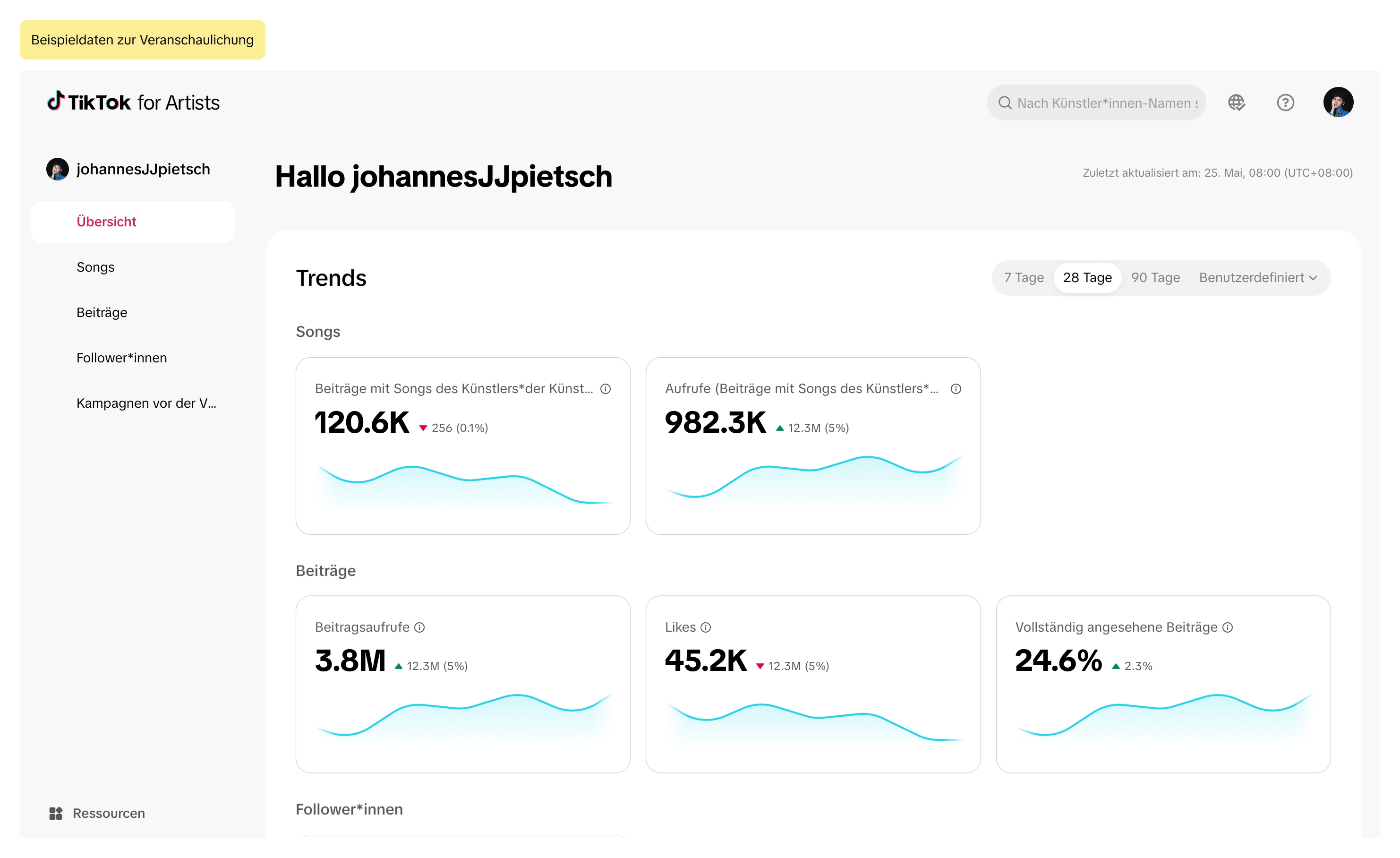
Task: Open the Ressourcen link
Action: tap(97, 814)
